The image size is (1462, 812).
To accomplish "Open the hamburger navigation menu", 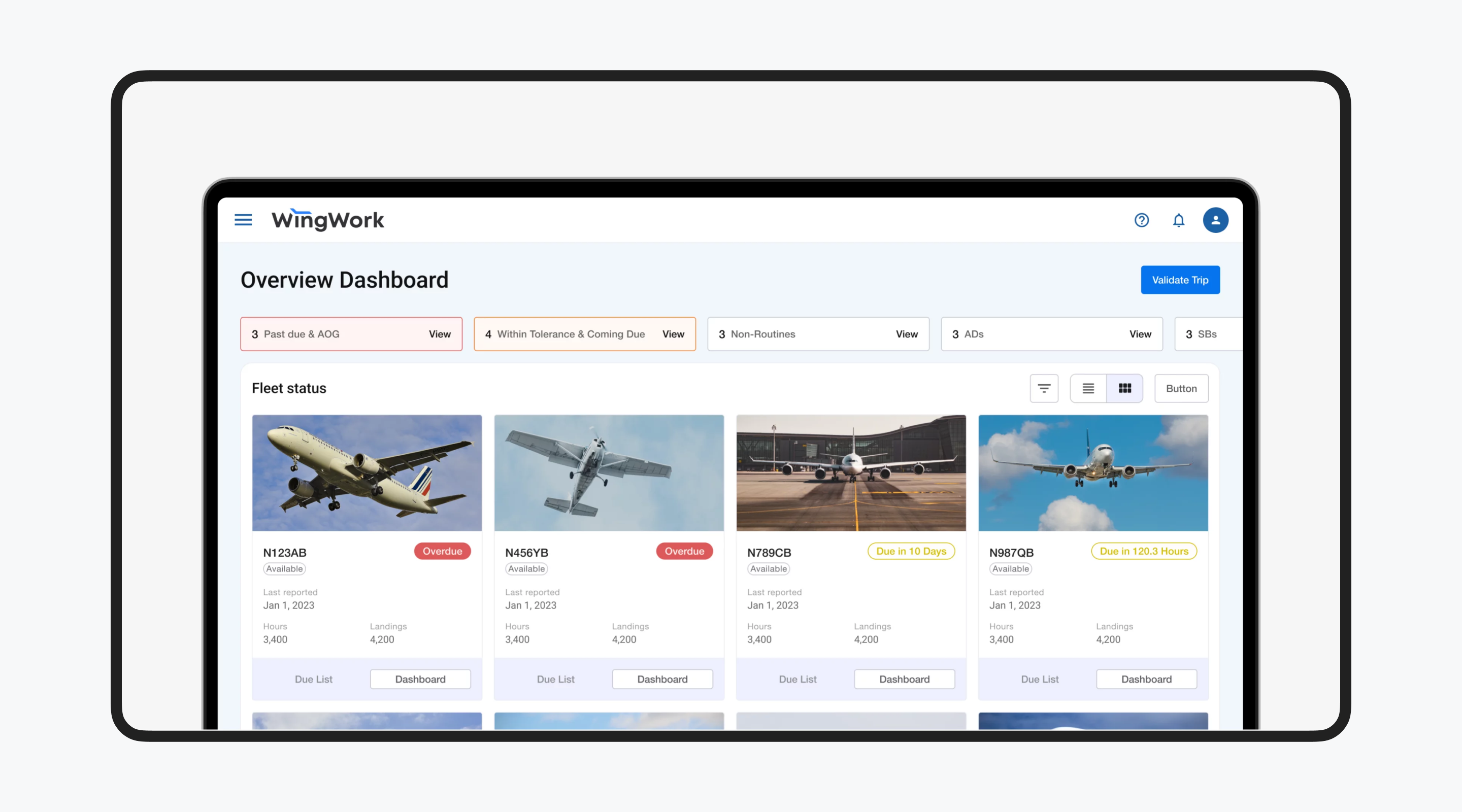I will pos(243,220).
